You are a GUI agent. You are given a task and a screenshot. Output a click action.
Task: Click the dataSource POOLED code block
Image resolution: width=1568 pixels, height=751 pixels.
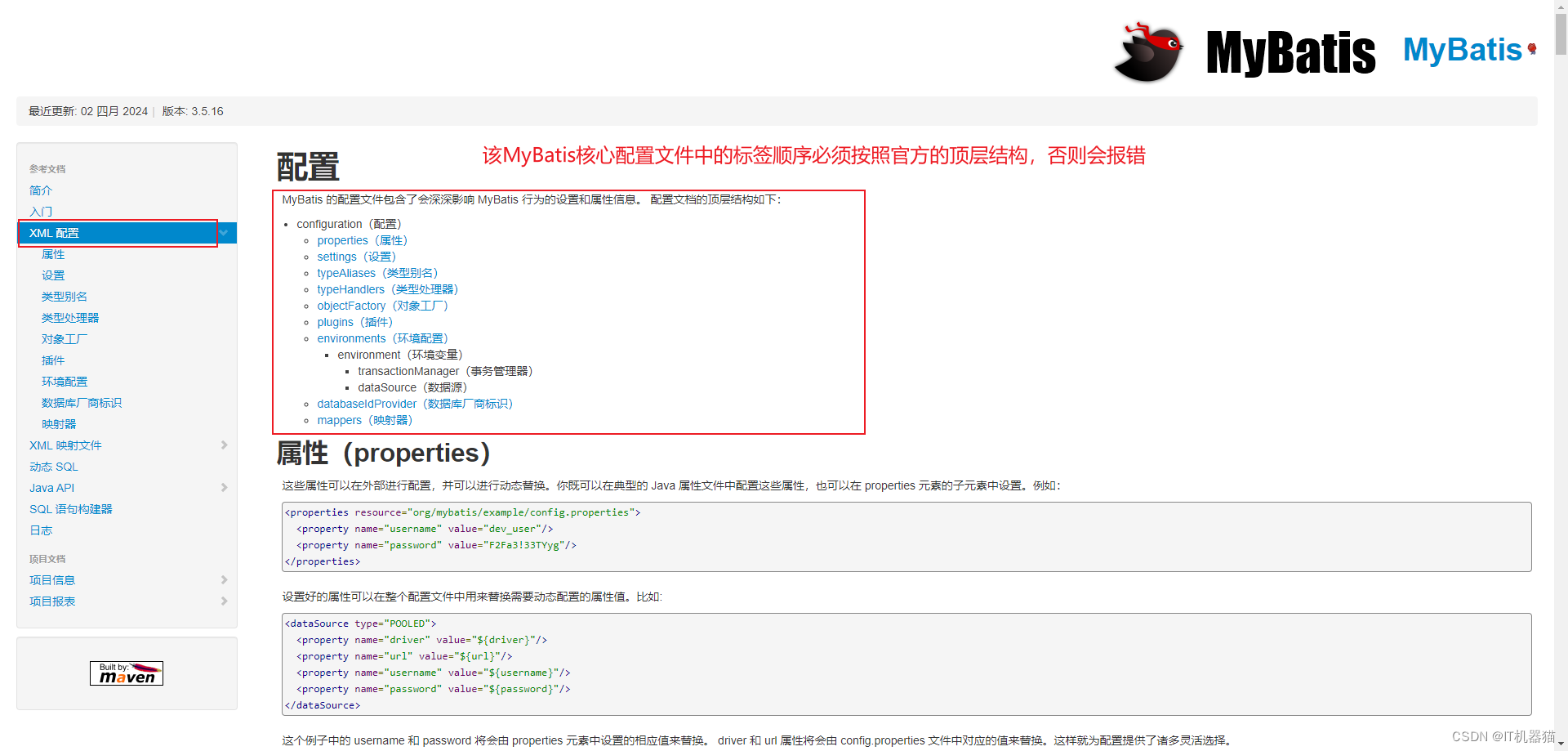click(906, 664)
